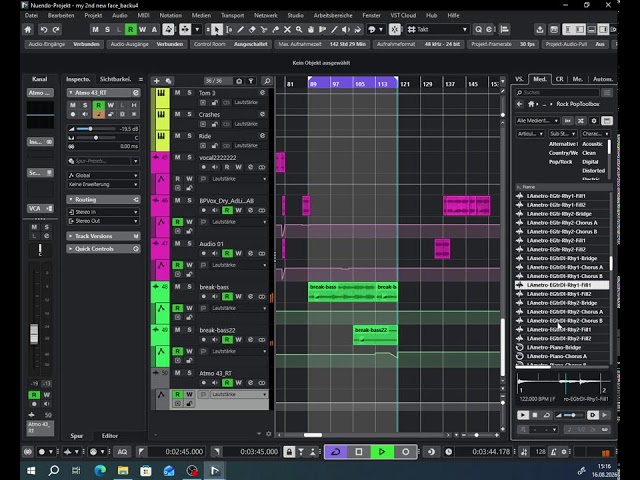This screenshot has width=640, height=480.
Task: Start playback with green Play button
Action: coord(382,451)
